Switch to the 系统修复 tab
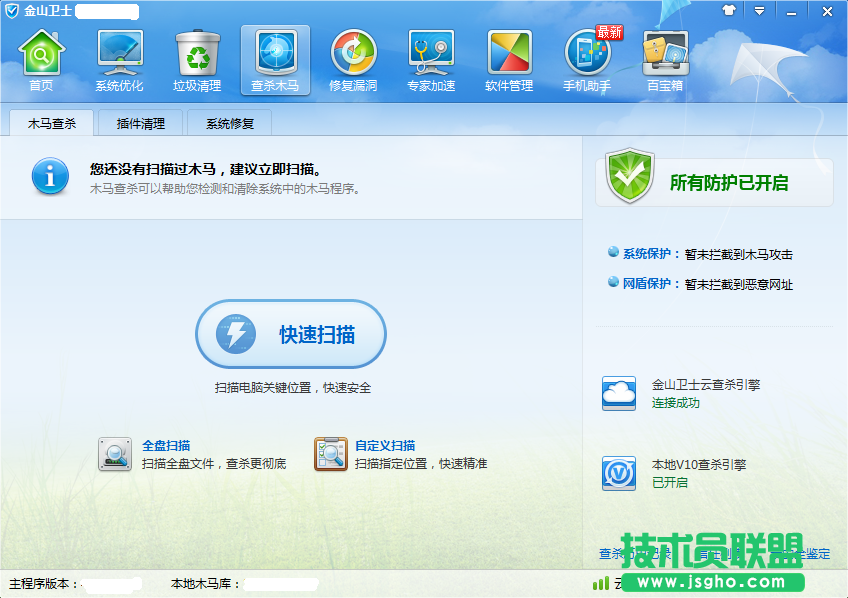 [x=230, y=124]
